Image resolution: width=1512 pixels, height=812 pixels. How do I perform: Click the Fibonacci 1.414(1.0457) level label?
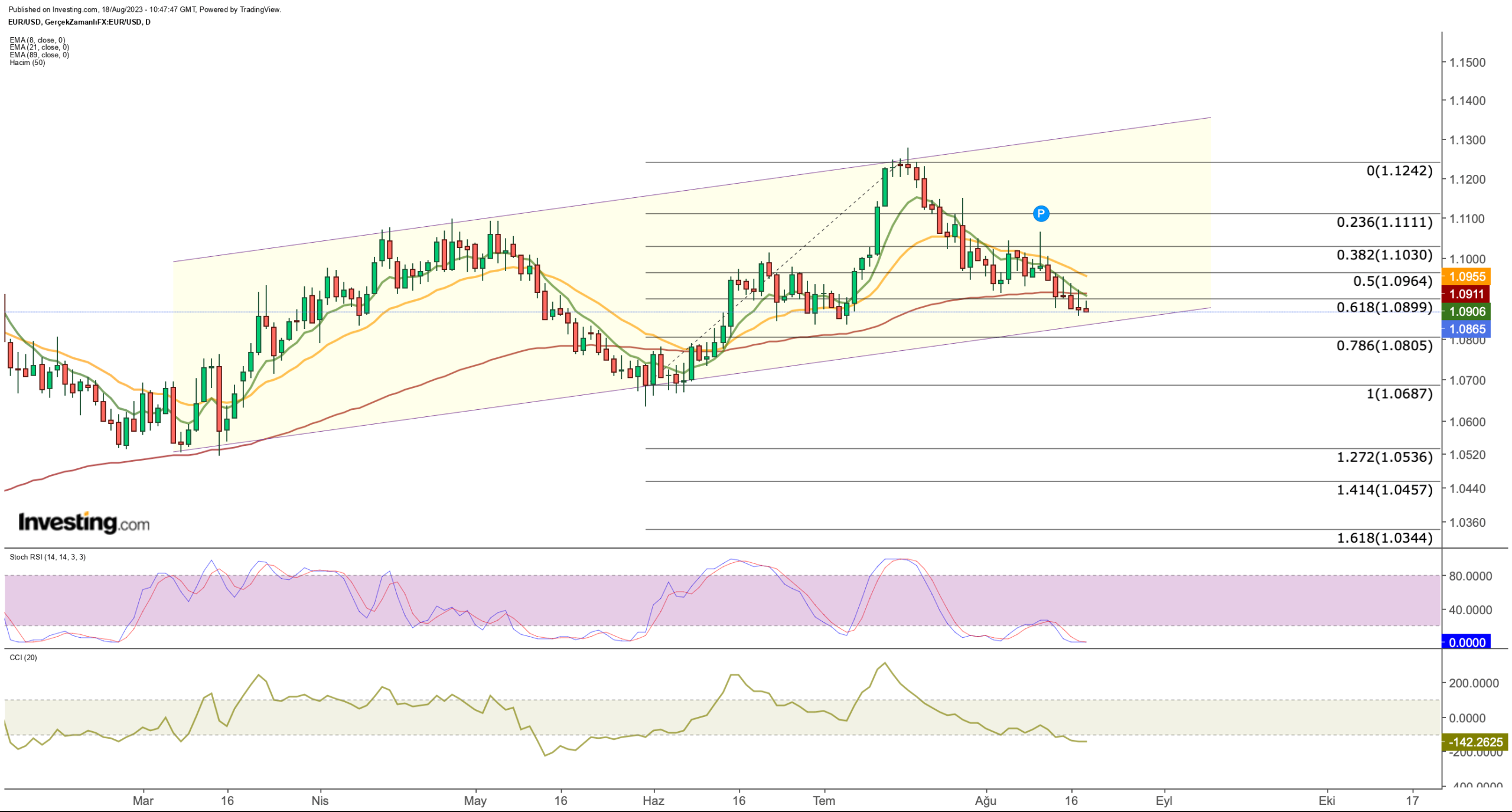click(1384, 490)
